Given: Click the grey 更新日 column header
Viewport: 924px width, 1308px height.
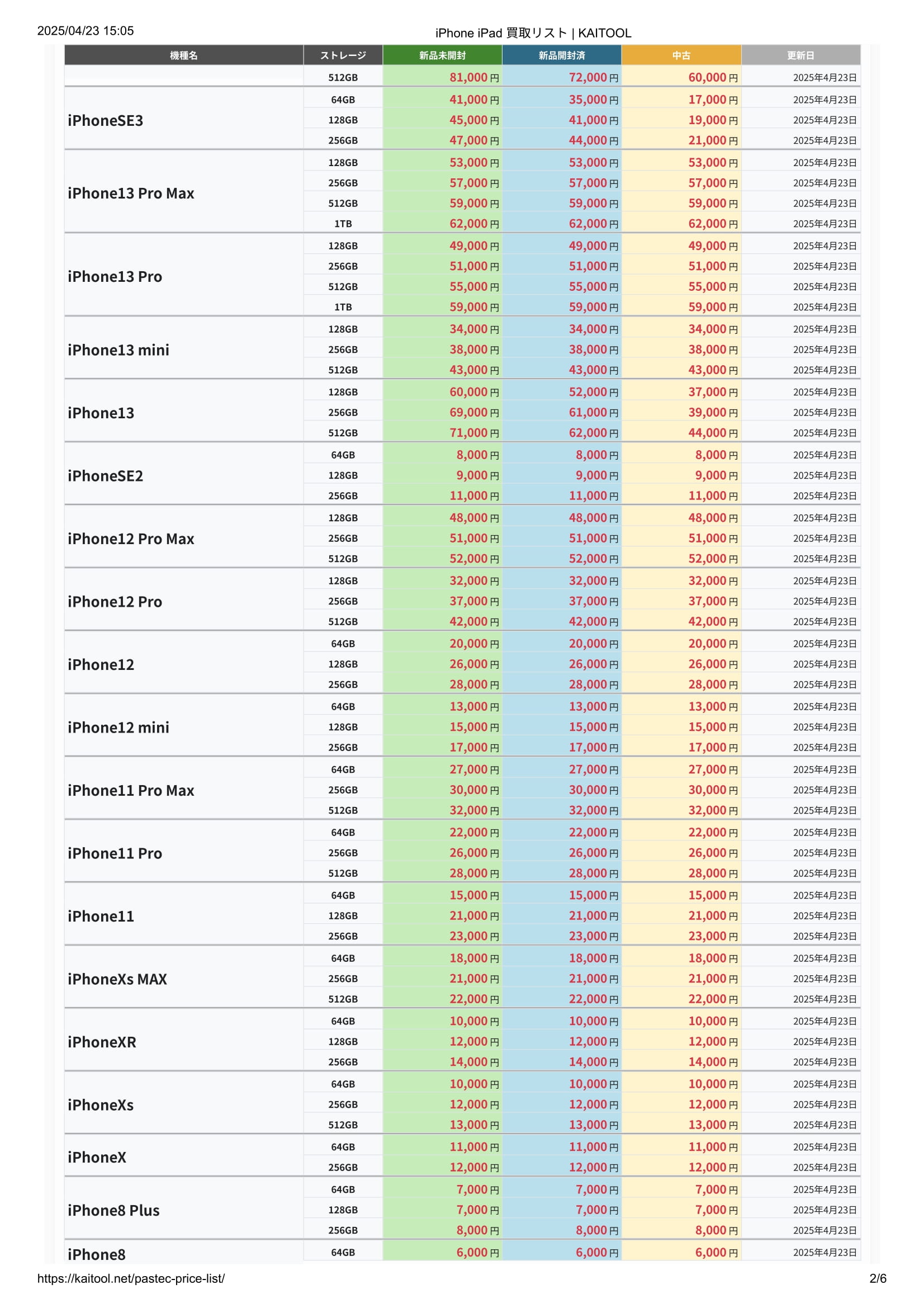Looking at the screenshot, I should pyautogui.click(x=800, y=55).
